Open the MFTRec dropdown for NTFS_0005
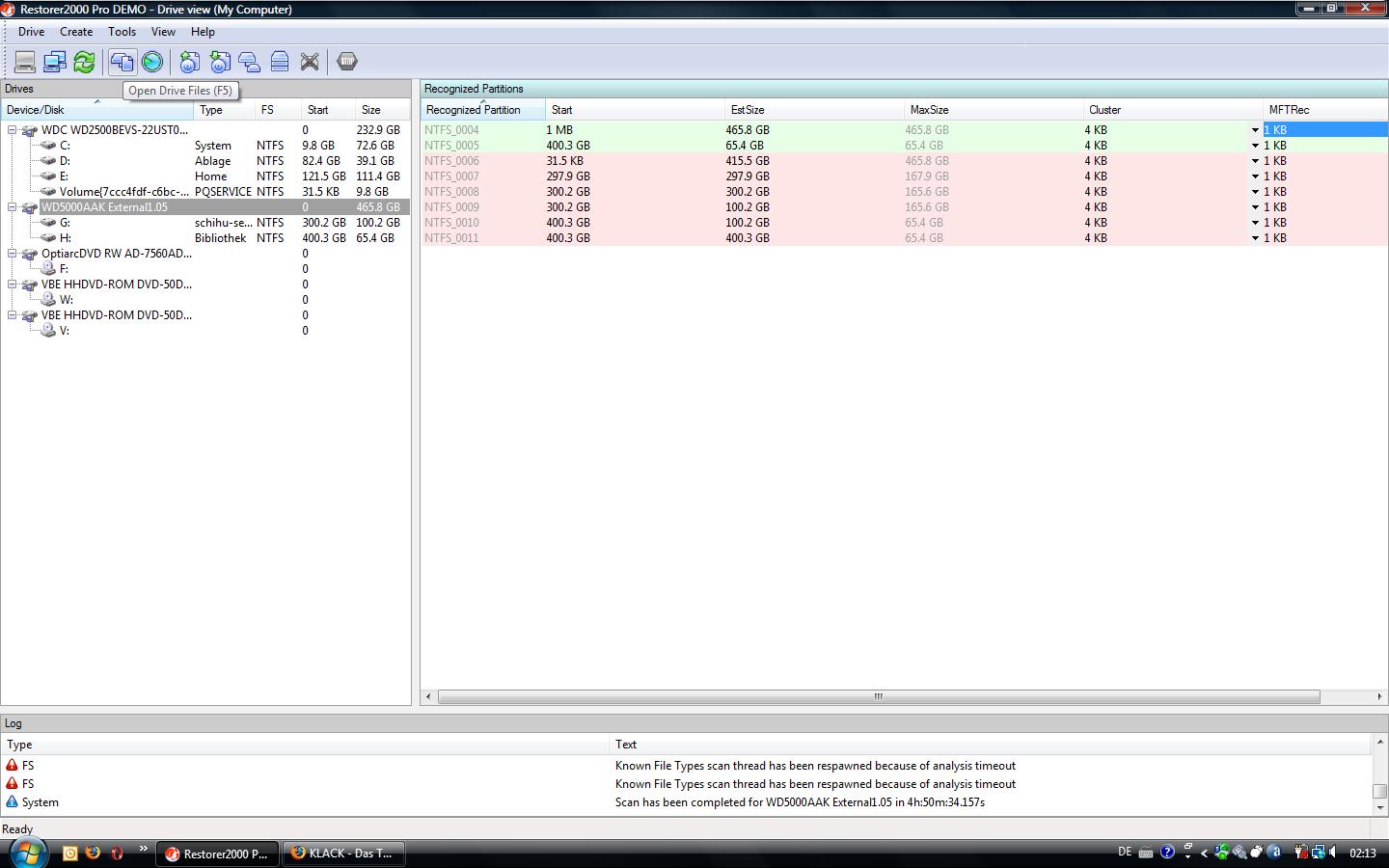 [1255, 146]
